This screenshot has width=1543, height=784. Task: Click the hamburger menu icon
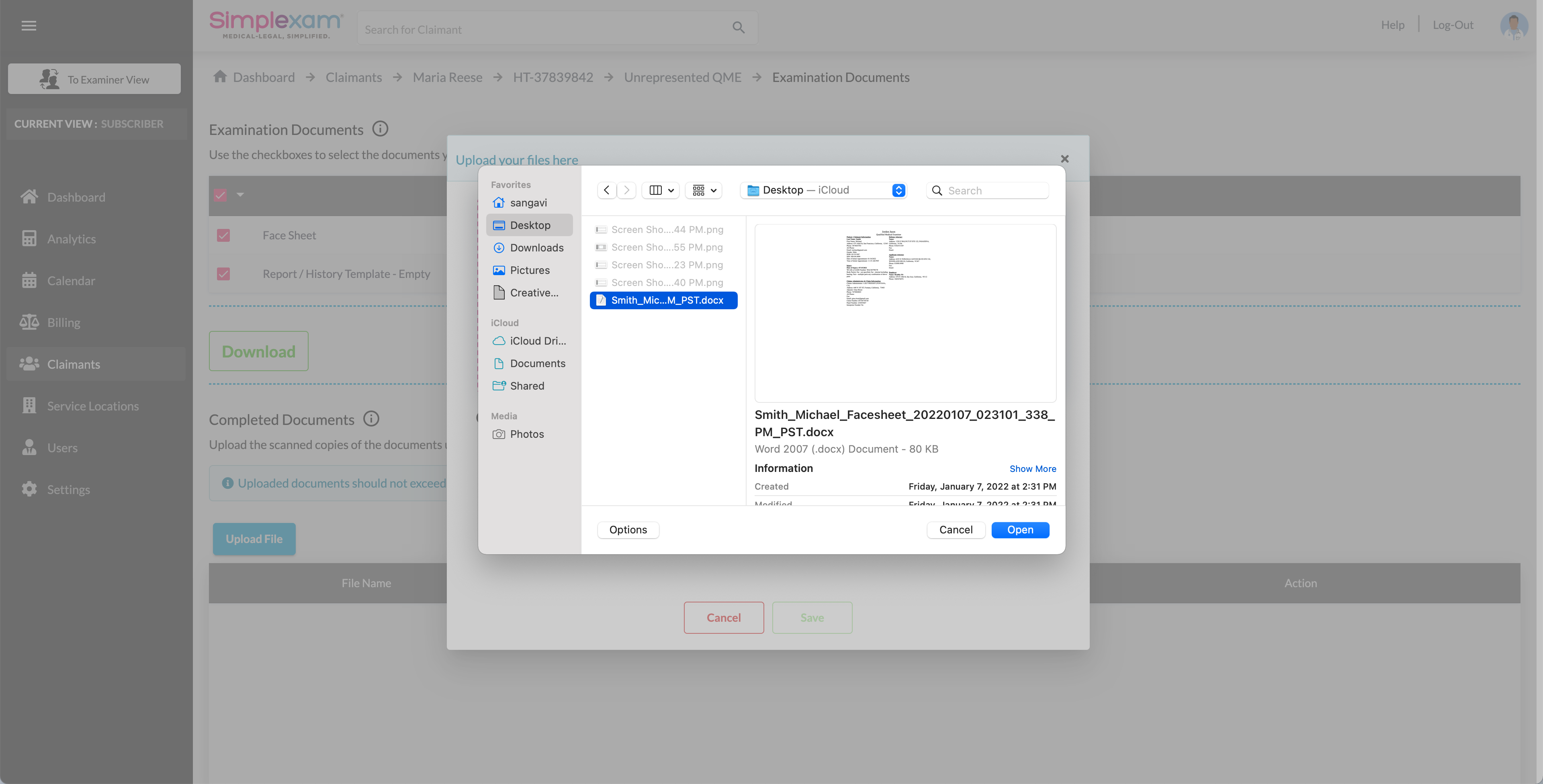(x=29, y=26)
